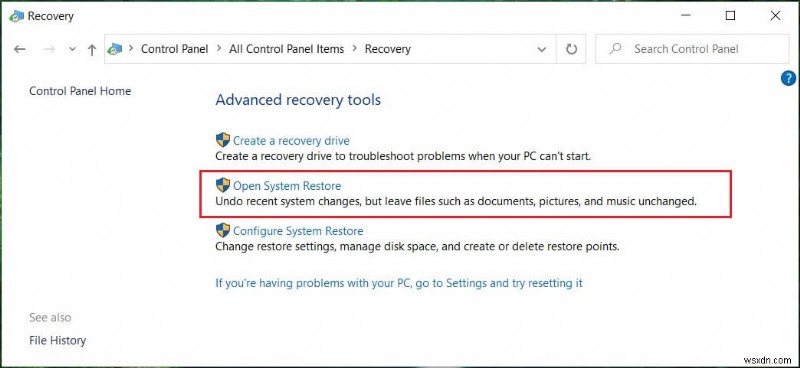The image size is (800, 368).
Task: Select All Control Panel Items in the breadcrumb
Action: coord(286,49)
